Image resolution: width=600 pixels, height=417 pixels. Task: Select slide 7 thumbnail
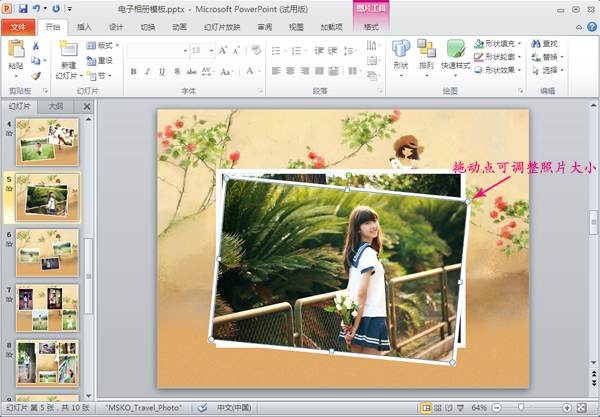47,308
